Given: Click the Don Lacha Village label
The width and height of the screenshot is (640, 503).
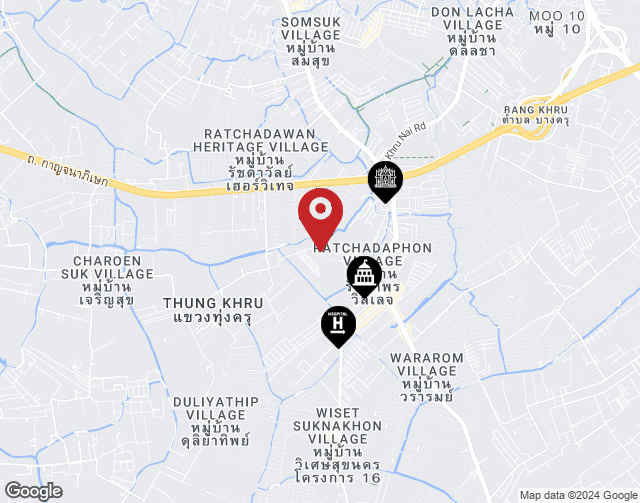Looking at the screenshot, I should (x=473, y=31).
